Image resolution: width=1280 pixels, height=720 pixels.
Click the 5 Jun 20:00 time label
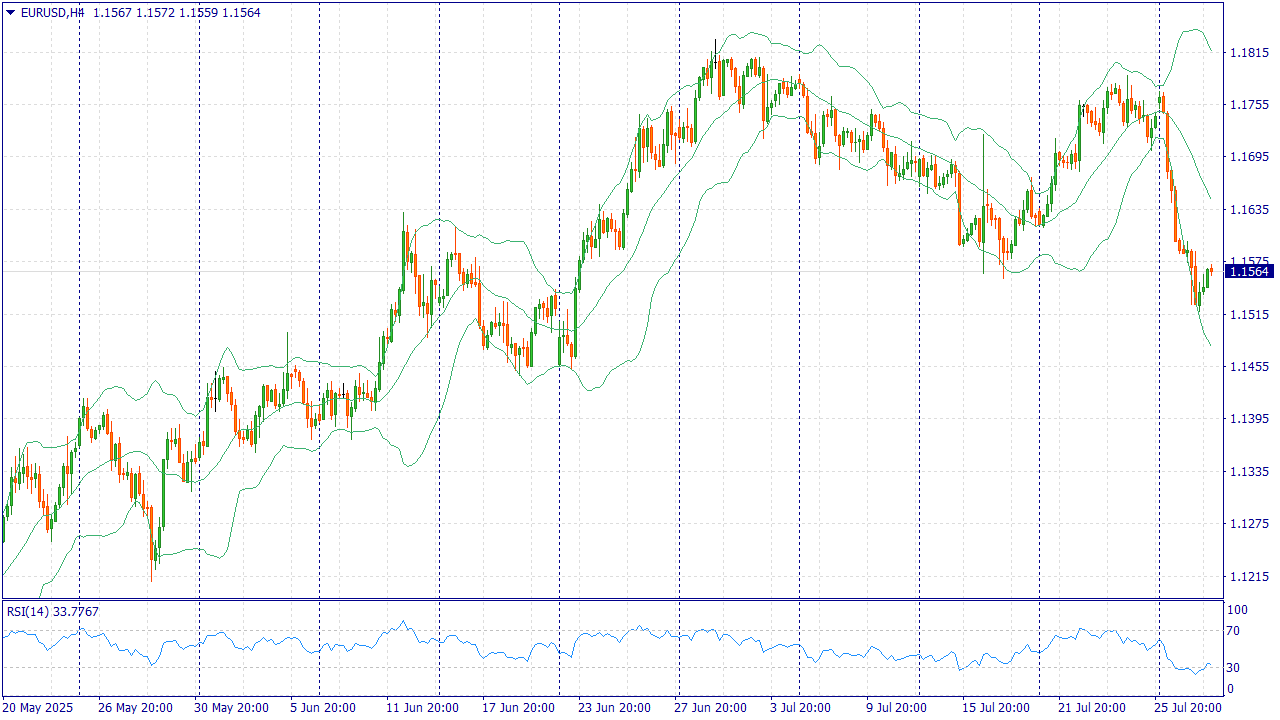click(323, 708)
